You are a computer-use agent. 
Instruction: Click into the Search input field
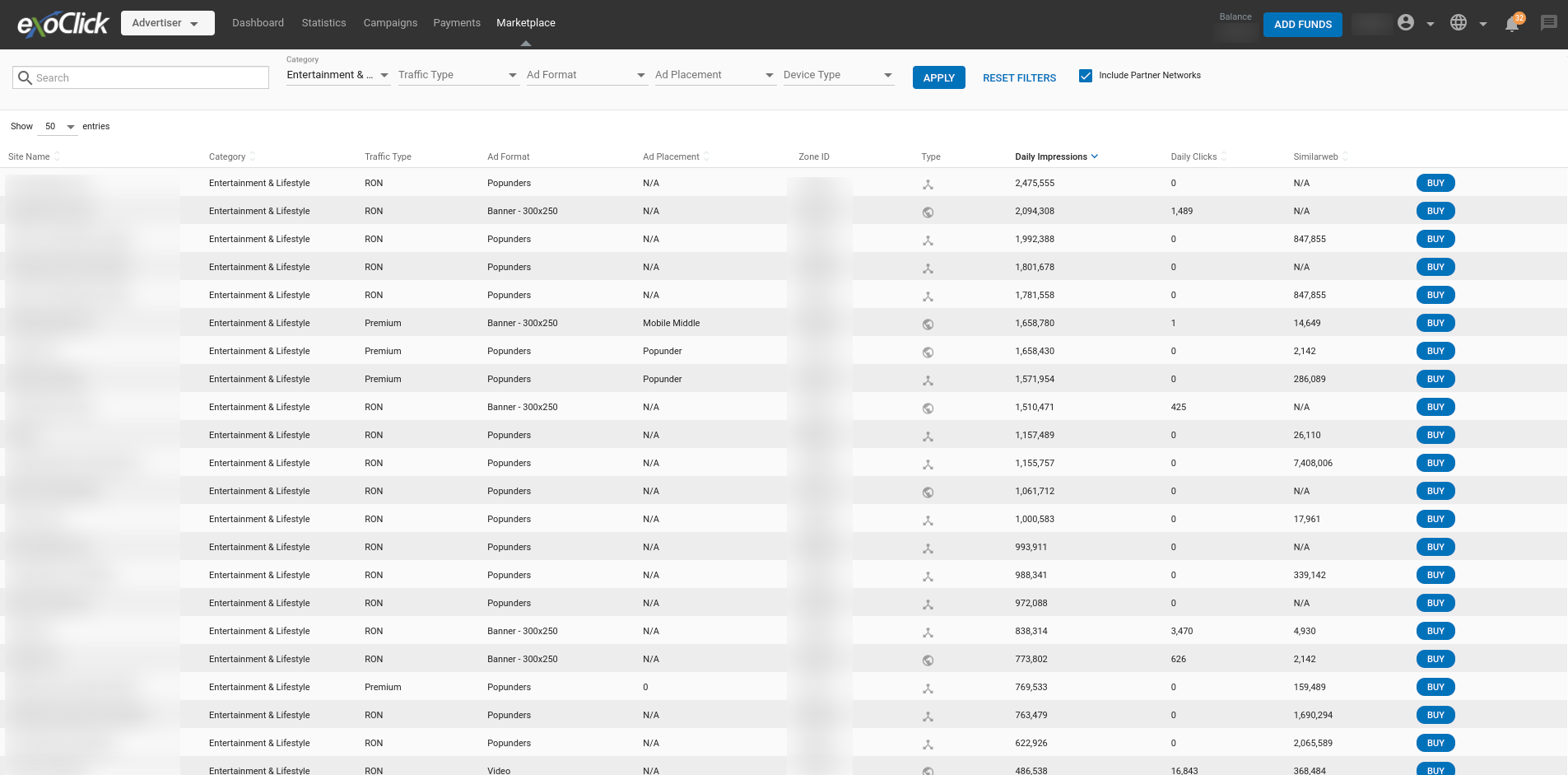(150, 77)
